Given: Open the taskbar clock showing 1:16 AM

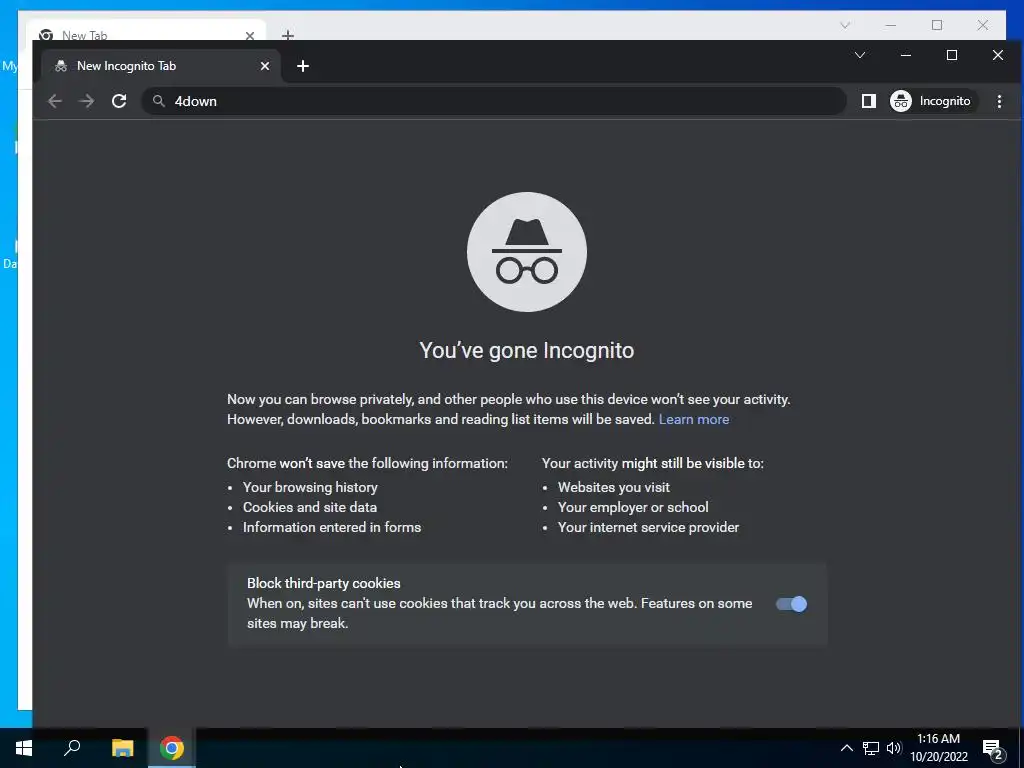Looking at the screenshot, I should pyautogui.click(x=939, y=748).
